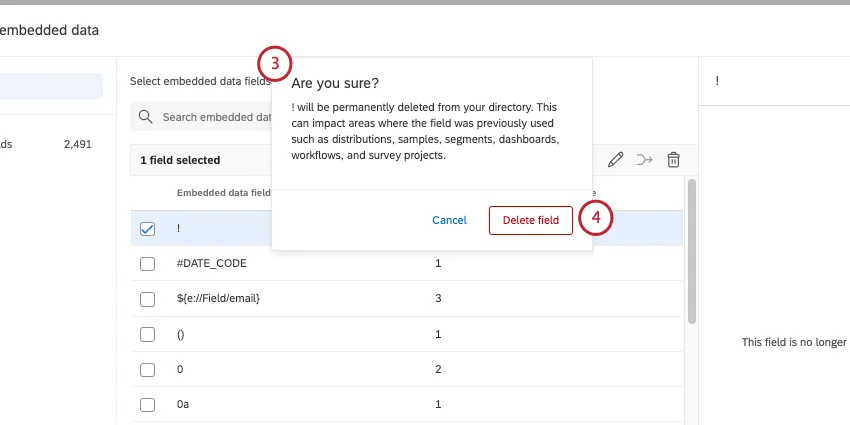This screenshot has width=850, height=425.
Task: Select the highlighted left sidebar item
Action: (x=50, y=86)
